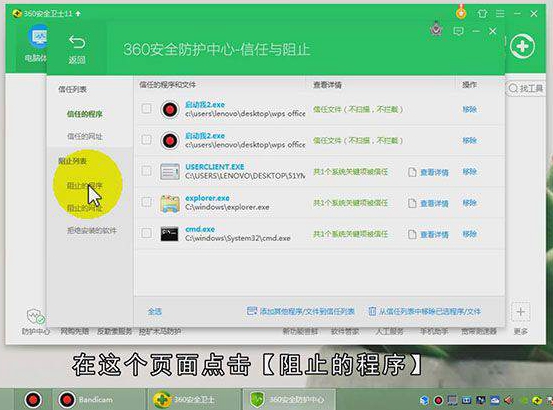553x410 pixels.
Task: Click 添加其他程序/文件到信任列表
Action: (301, 311)
